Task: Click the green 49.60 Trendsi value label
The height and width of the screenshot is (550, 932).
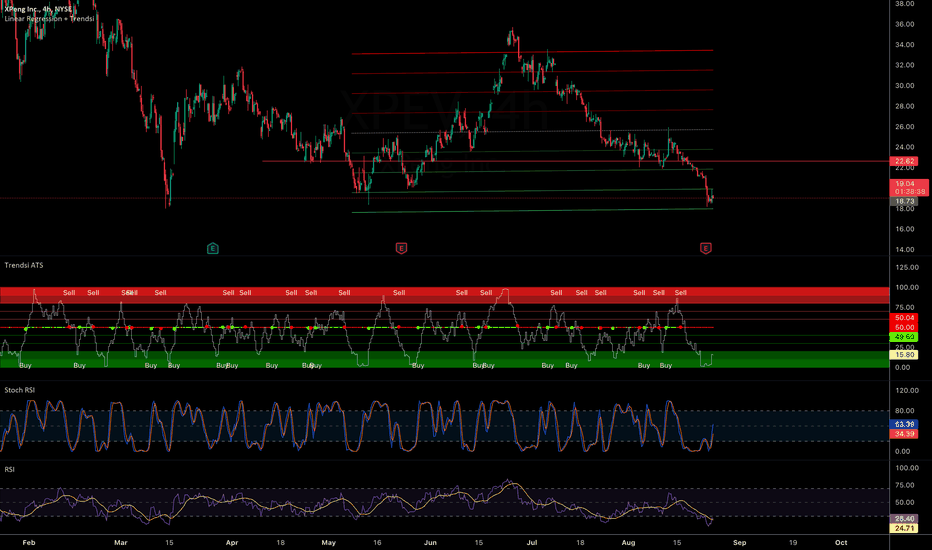Action: (x=904, y=337)
